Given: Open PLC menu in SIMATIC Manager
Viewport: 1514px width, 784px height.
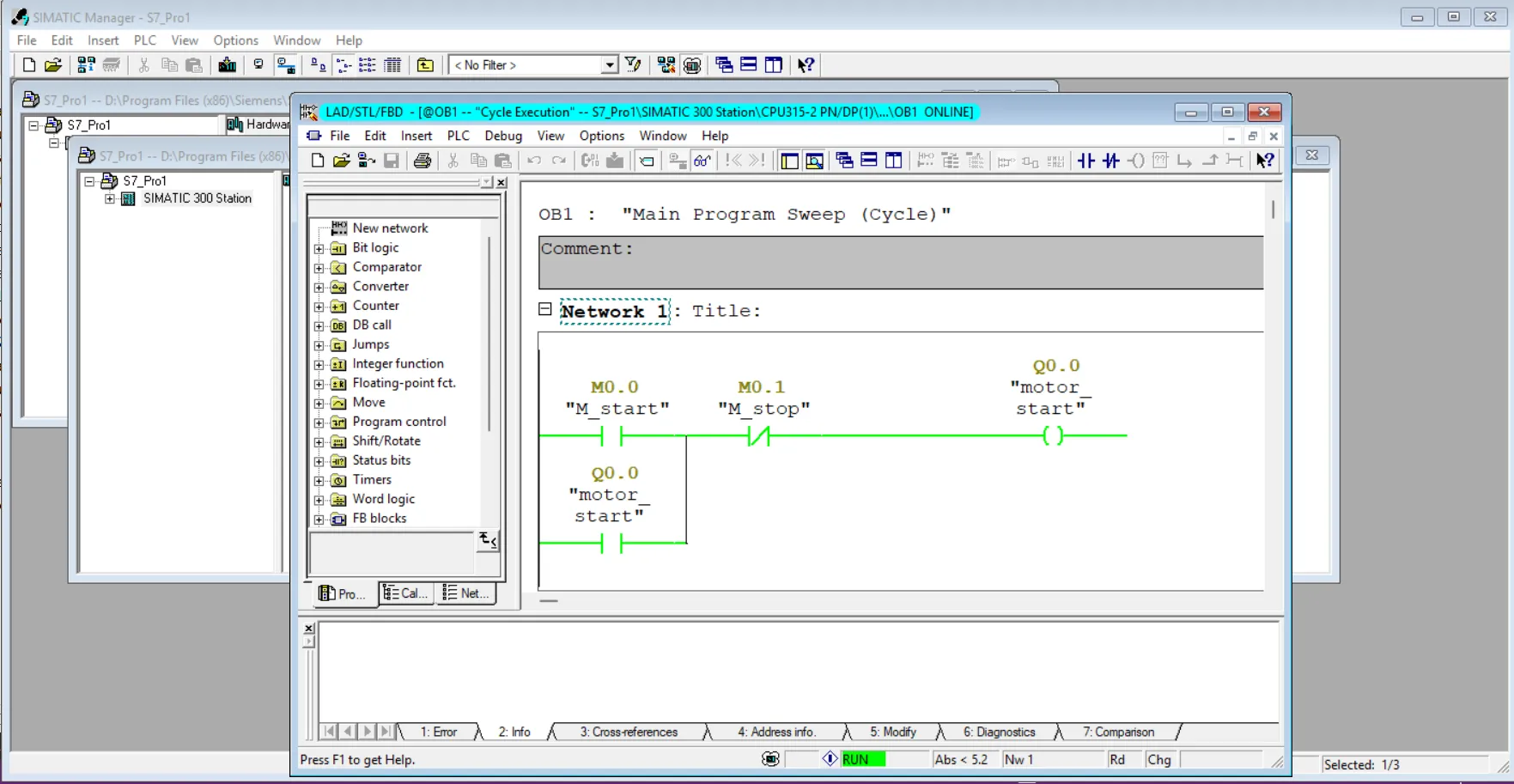Looking at the screenshot, I should 145,40.
